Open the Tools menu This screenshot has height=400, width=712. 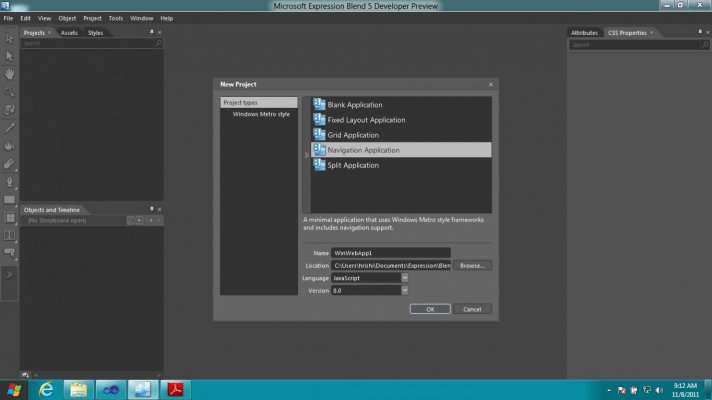click(x=115, y=18)
